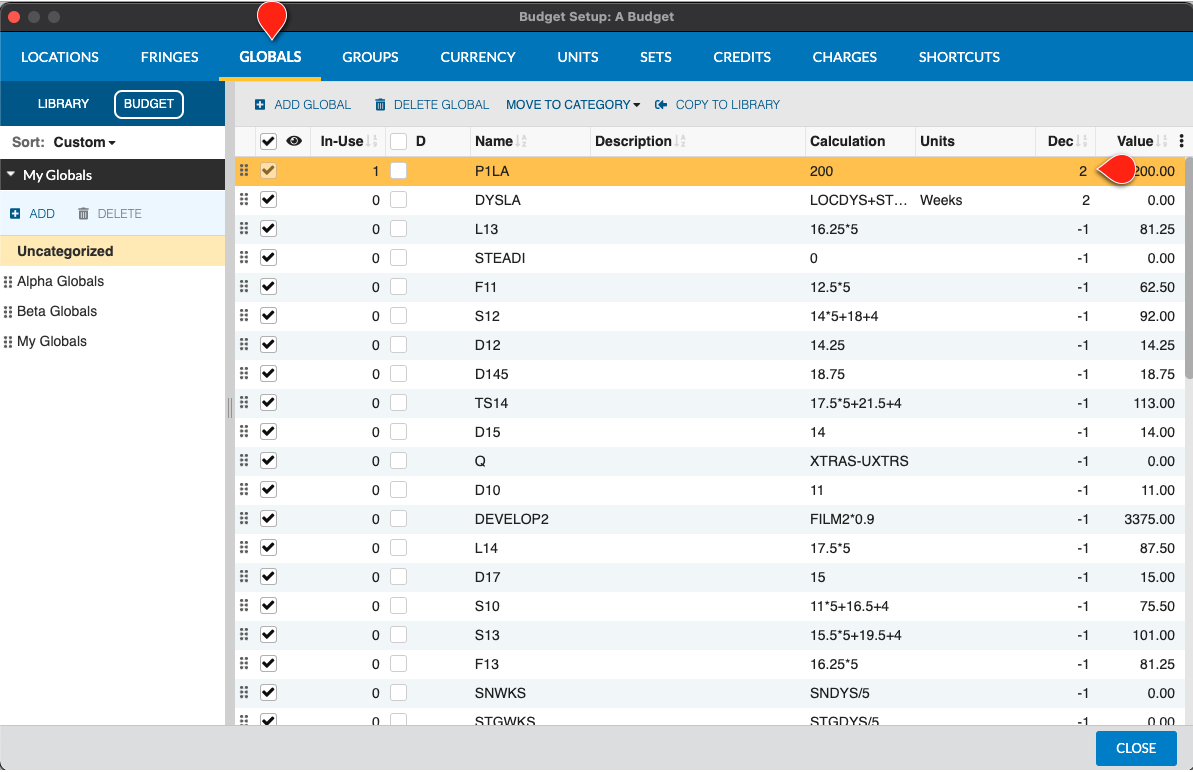The height and width of the screenshot is (772, 1193).
Task: Grab drag handle beside Alpha Globals category
Action: pos(8,282)
